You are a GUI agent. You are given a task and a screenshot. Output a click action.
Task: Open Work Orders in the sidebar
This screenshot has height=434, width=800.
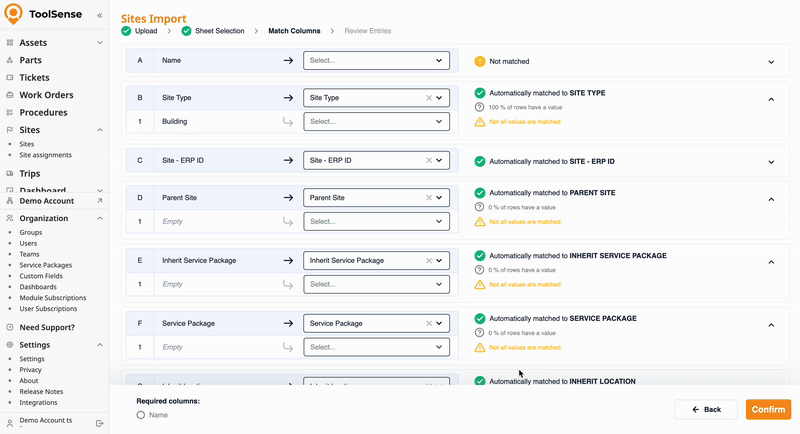pyautogui.click(x=46, y=95)
